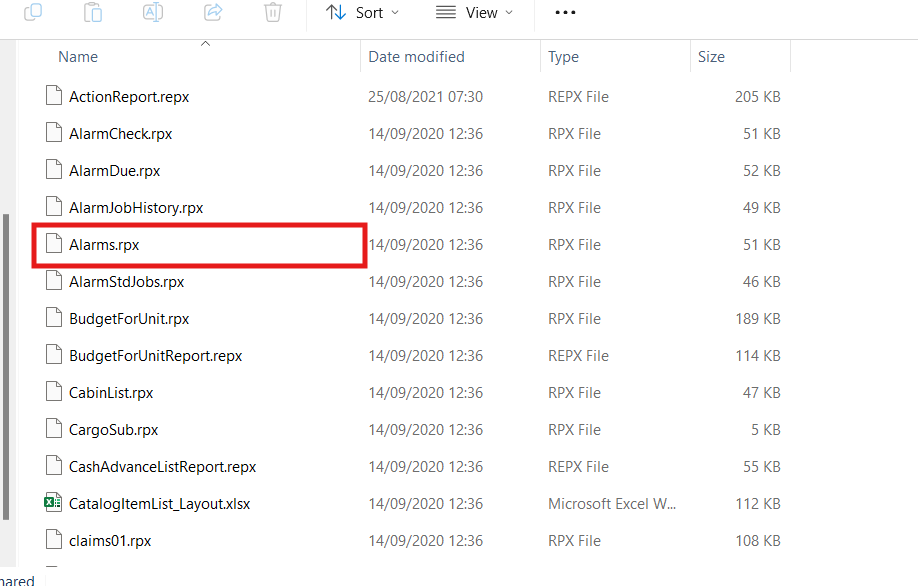This screenshot has height=586, width=918.
Task: Click the Delete trash can icon
Action: (273, 12)
